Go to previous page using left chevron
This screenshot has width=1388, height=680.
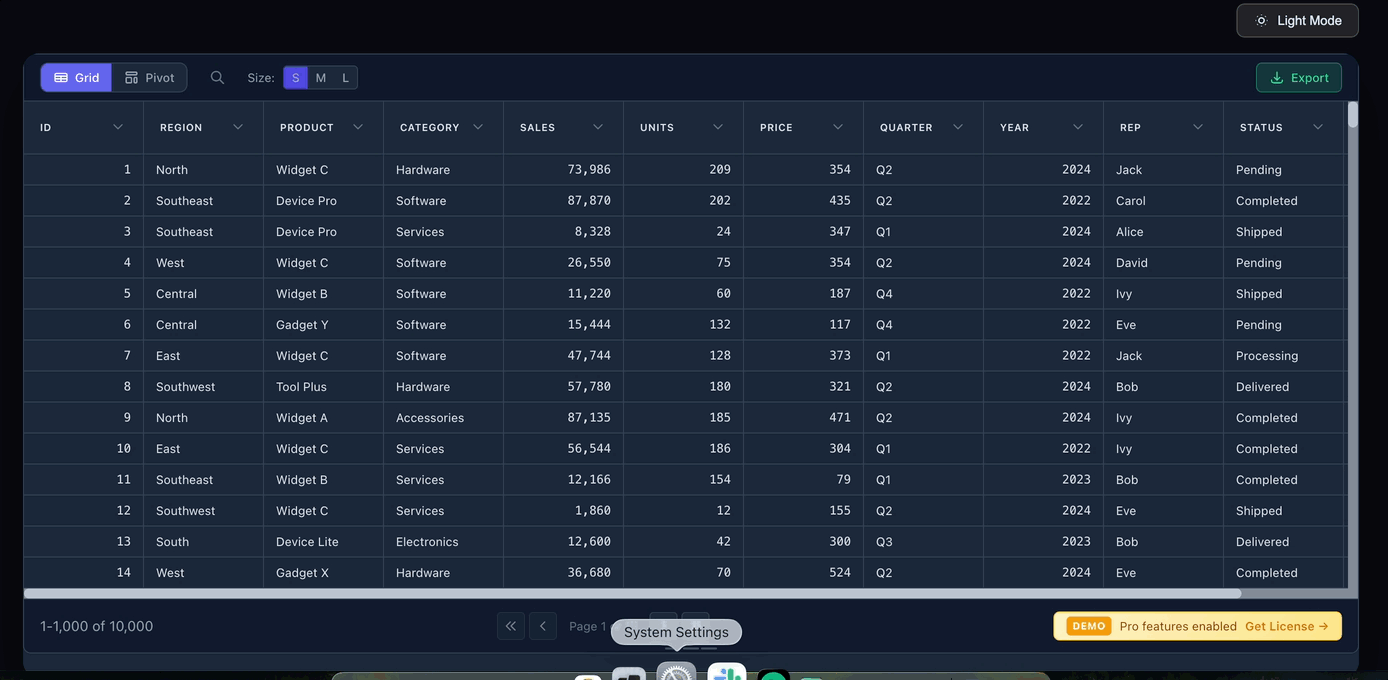click(x=543, y=626)
